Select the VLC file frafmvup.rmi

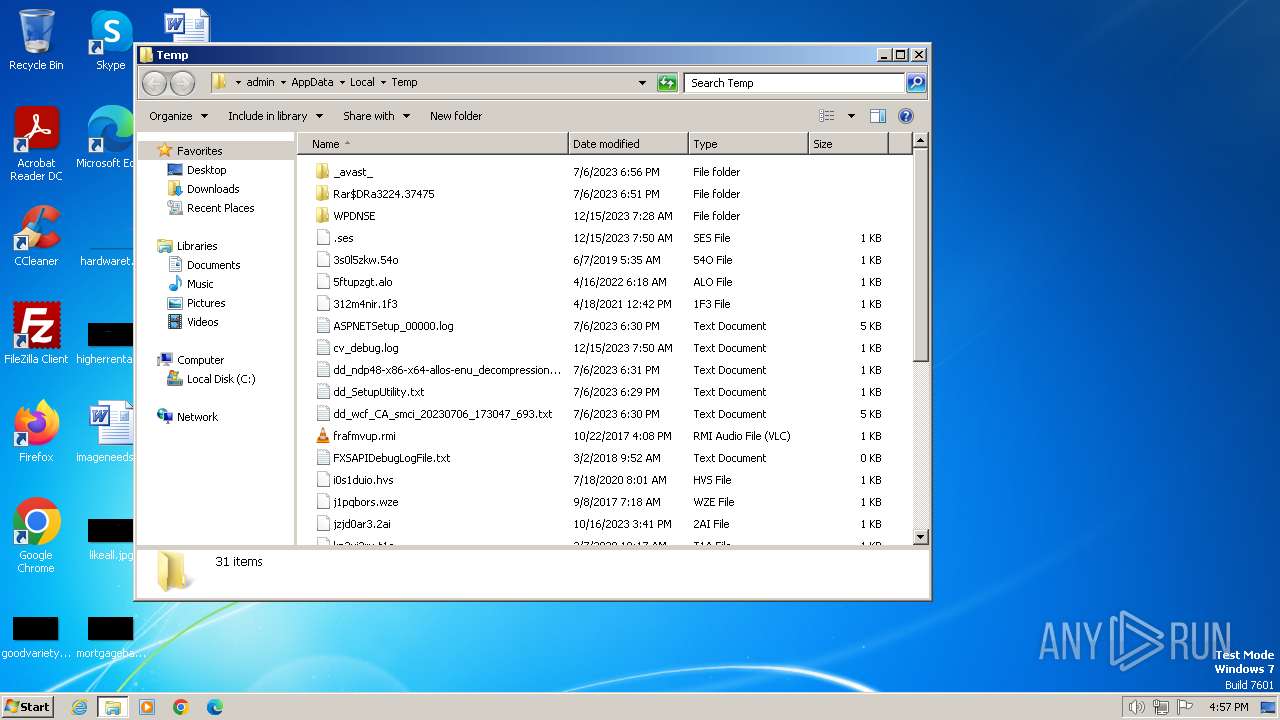(x=364, y=436)
